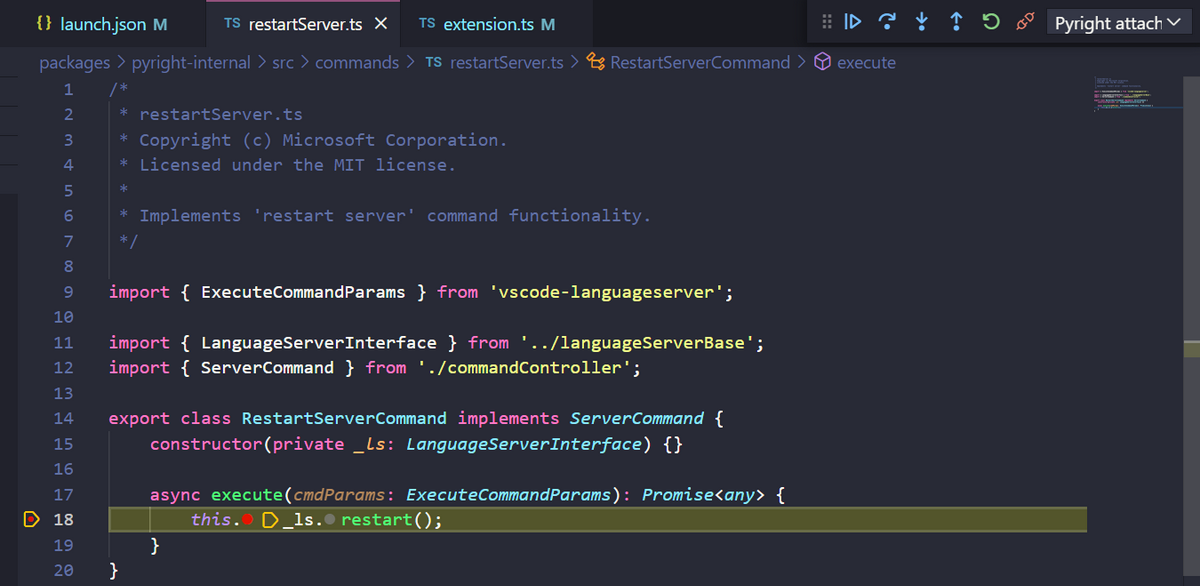1200x586 pixels.
Task: Grab the debug toolbar drag handle
Action: (x=826, y=22)
